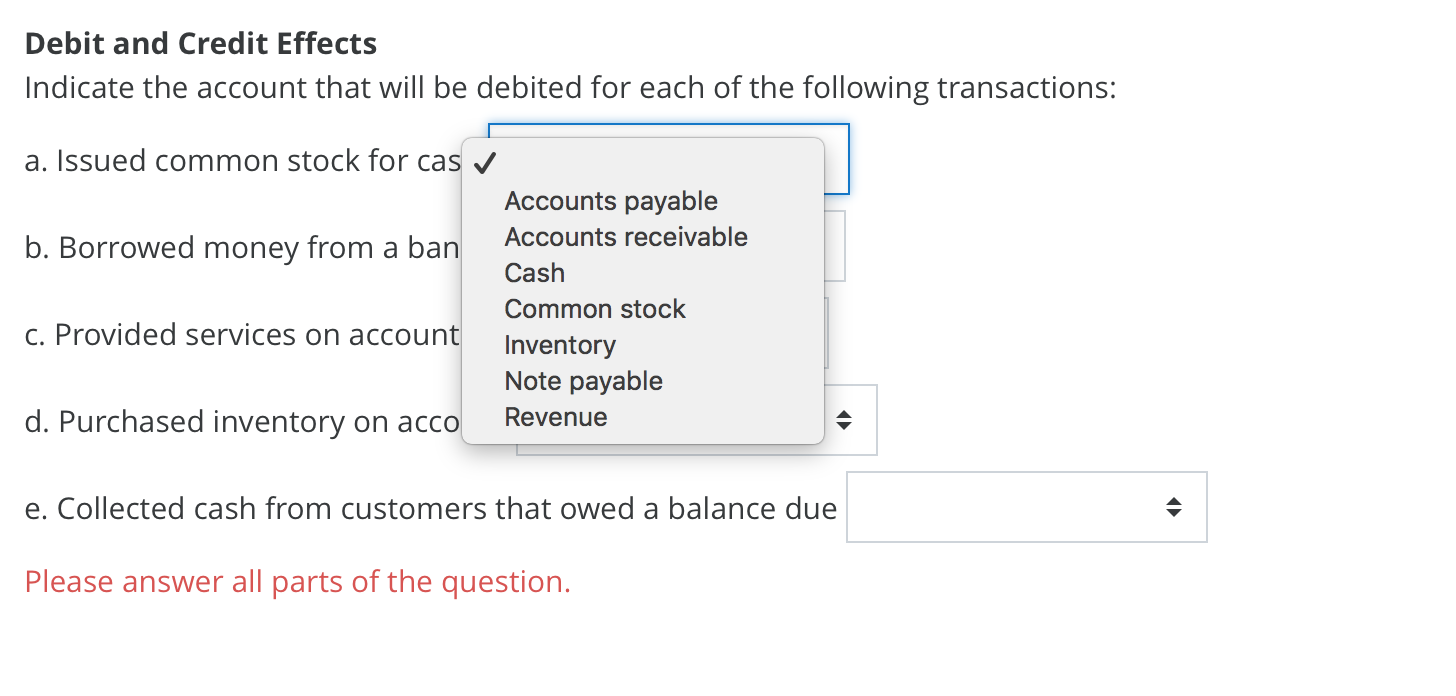The image size is (1456, 696).
Task: Open the dropdown for collected cash transaction
Action: 1027,507
